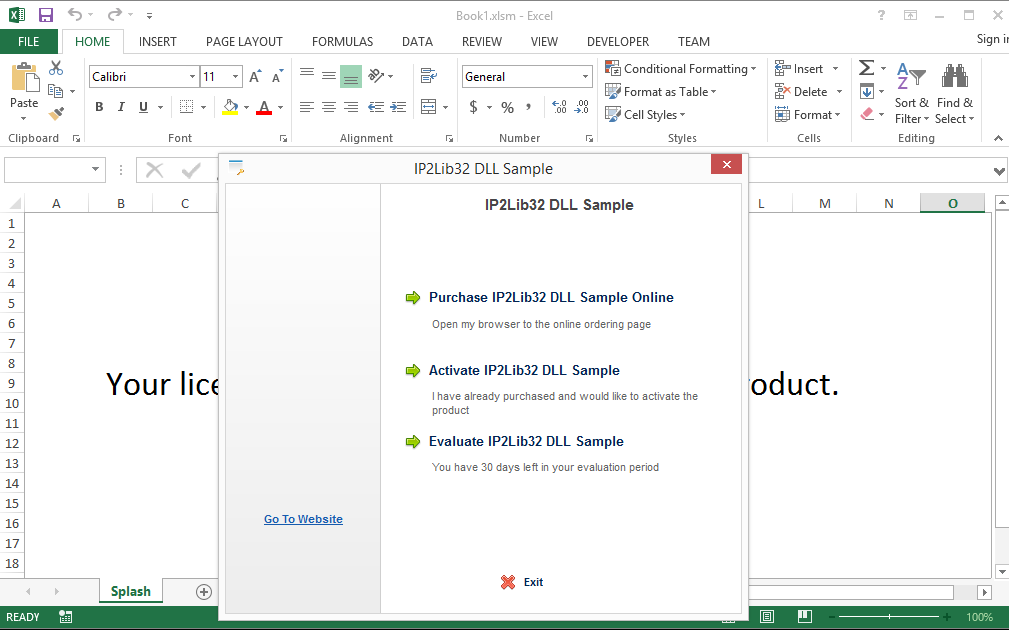Screen dimensions: 1009x630
Task: Click the macro recording icon in status bar
Action: tap(65, 617)
